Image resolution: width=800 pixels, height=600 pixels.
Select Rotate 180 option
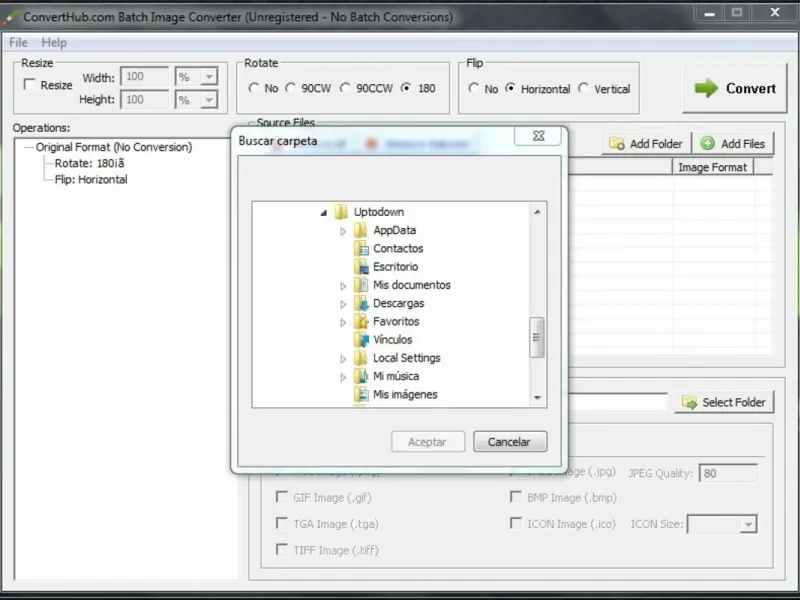406,88
